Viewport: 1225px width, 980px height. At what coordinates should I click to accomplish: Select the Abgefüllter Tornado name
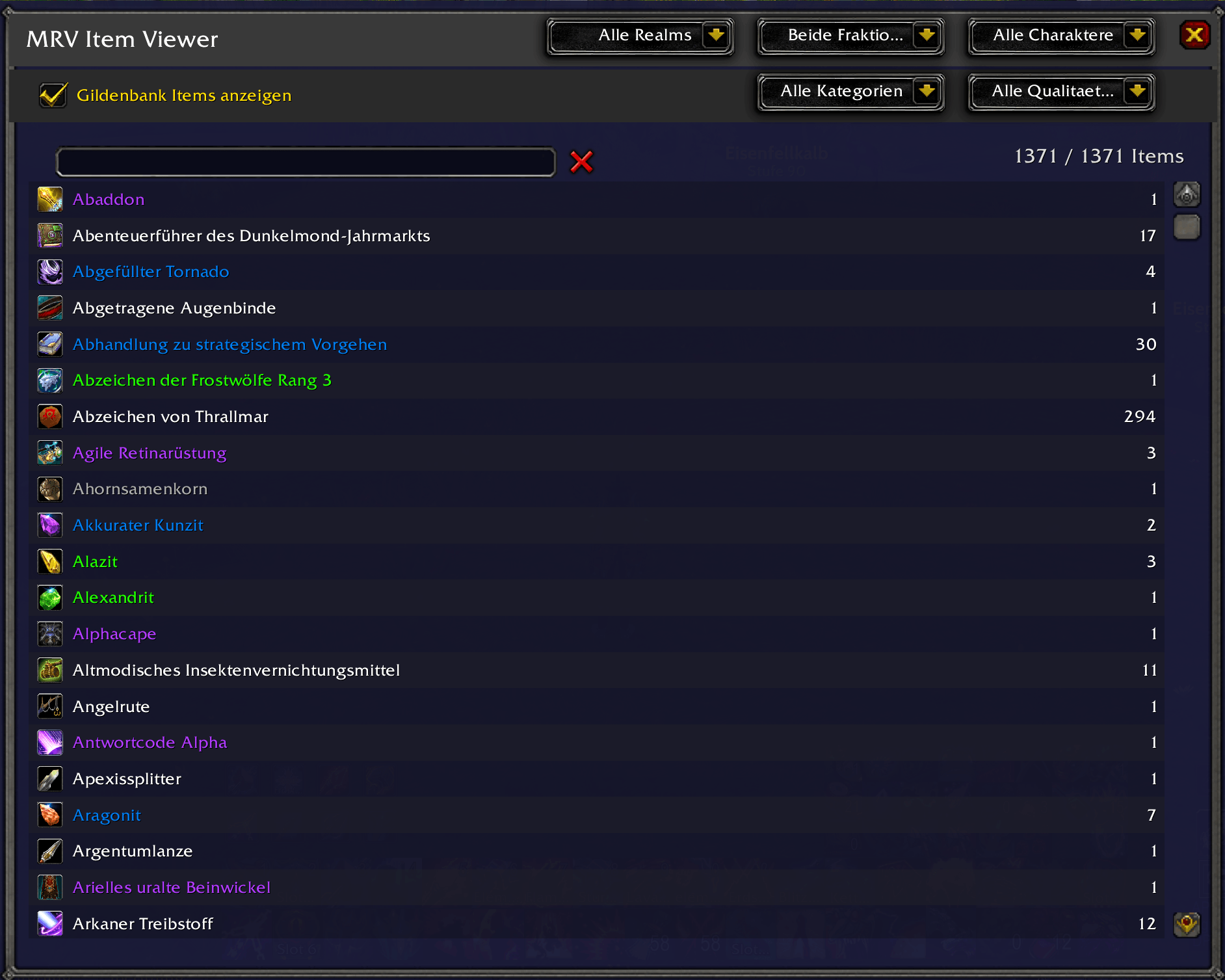point(151,272)
